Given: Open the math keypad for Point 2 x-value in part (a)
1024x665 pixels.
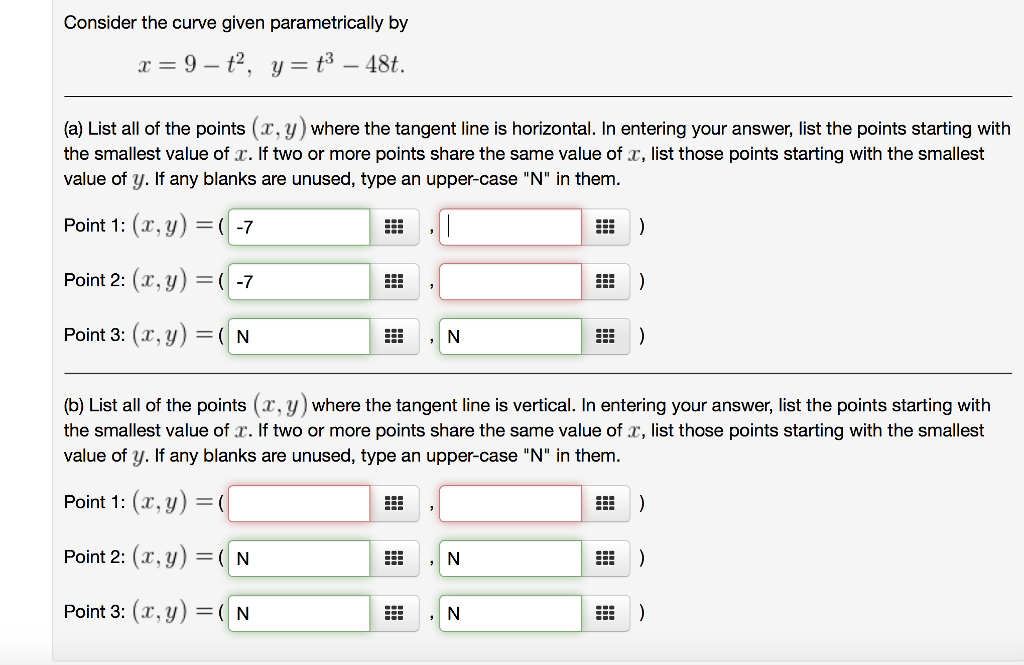Looking at the screenshot, I should pyautogui.click(x=395, y=281).
